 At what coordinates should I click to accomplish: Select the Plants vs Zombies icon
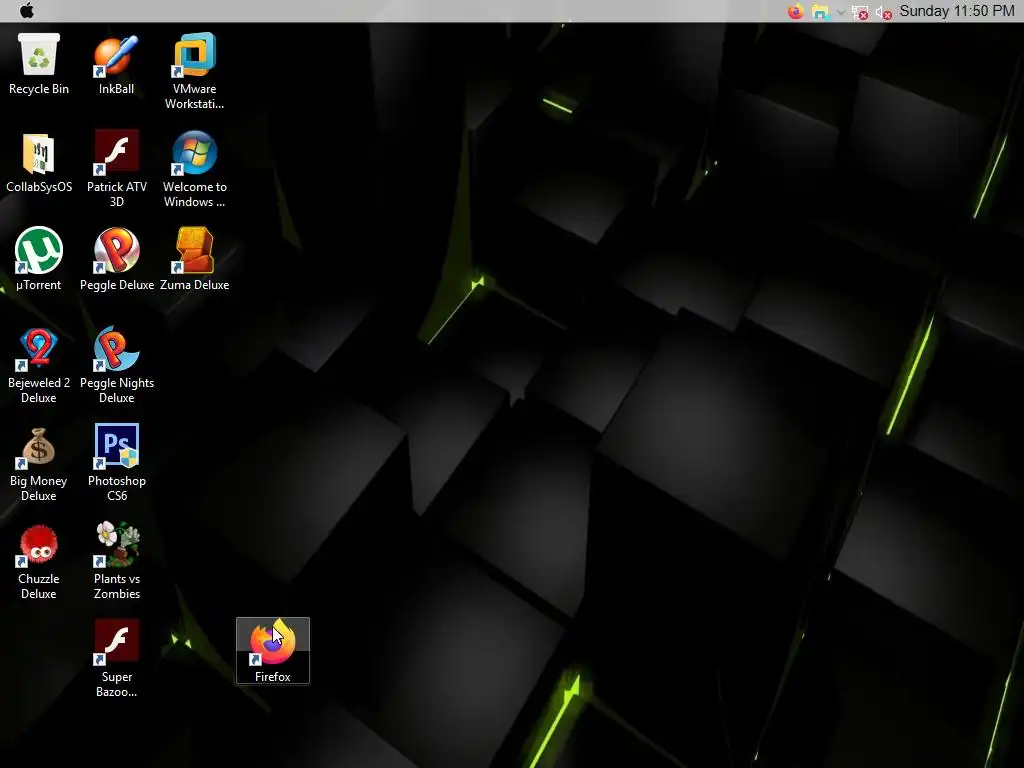(117, 560)
